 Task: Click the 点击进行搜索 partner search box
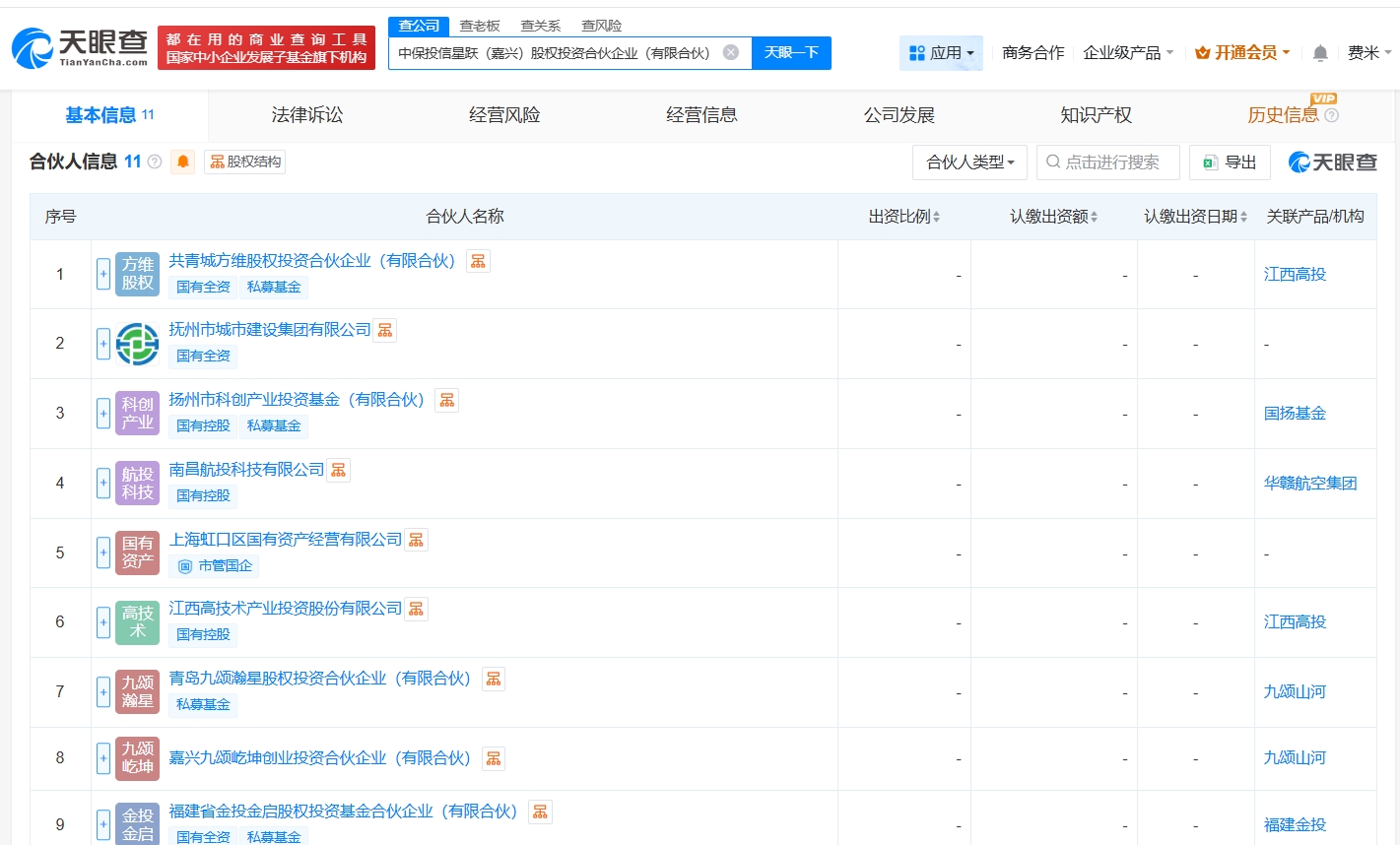click(1108, 162)
